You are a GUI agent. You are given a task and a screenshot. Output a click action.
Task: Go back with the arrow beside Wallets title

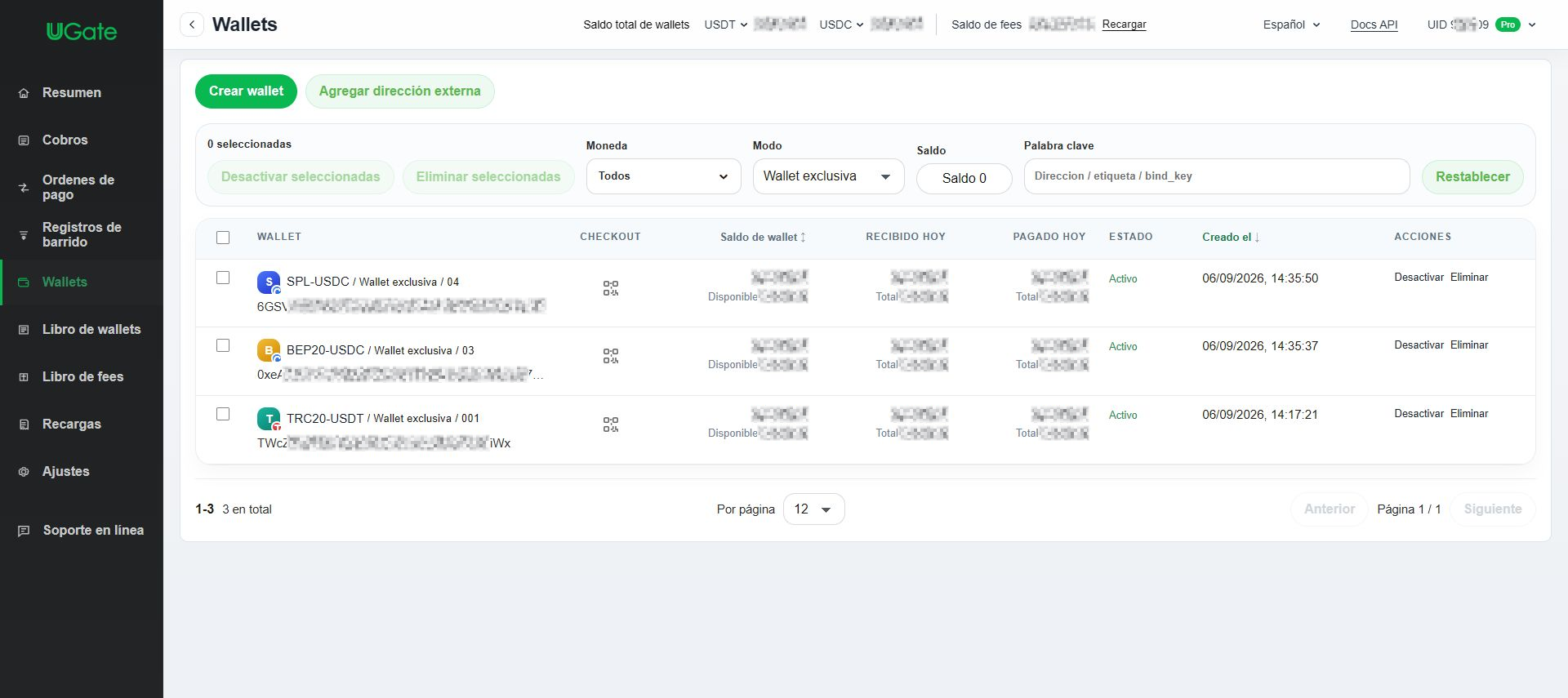click(192, 24)
